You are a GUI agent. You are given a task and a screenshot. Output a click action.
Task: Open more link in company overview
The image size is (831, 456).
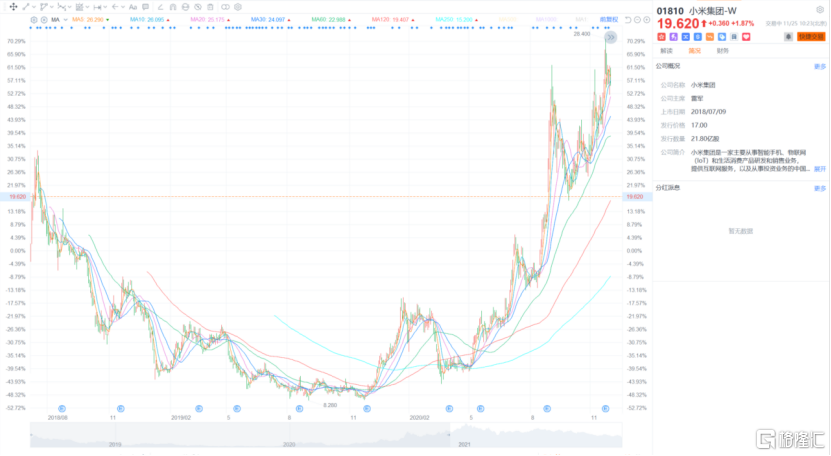coord(820,66)
